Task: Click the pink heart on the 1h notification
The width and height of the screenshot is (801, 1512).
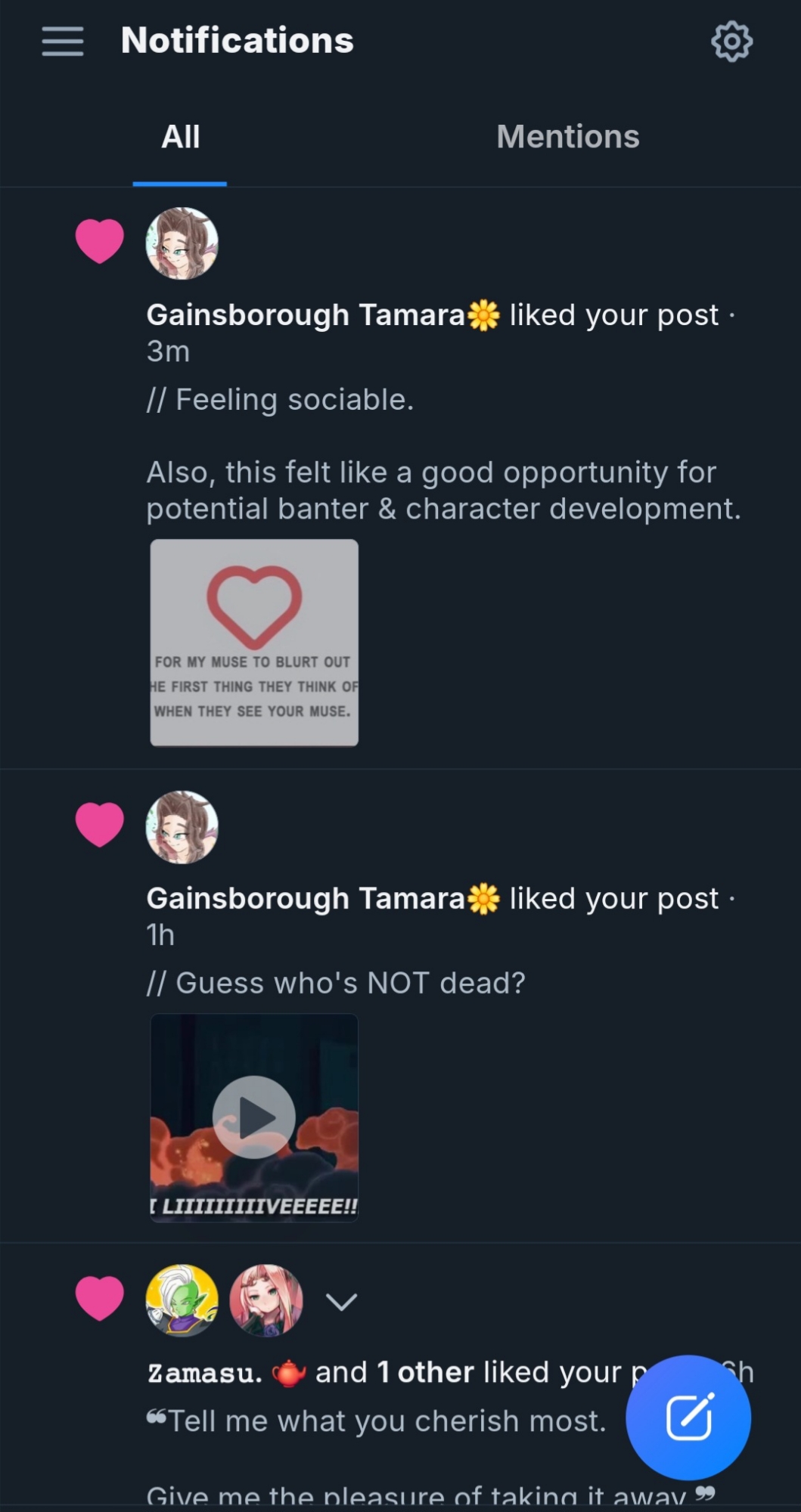Action: (x=99, y=825)
